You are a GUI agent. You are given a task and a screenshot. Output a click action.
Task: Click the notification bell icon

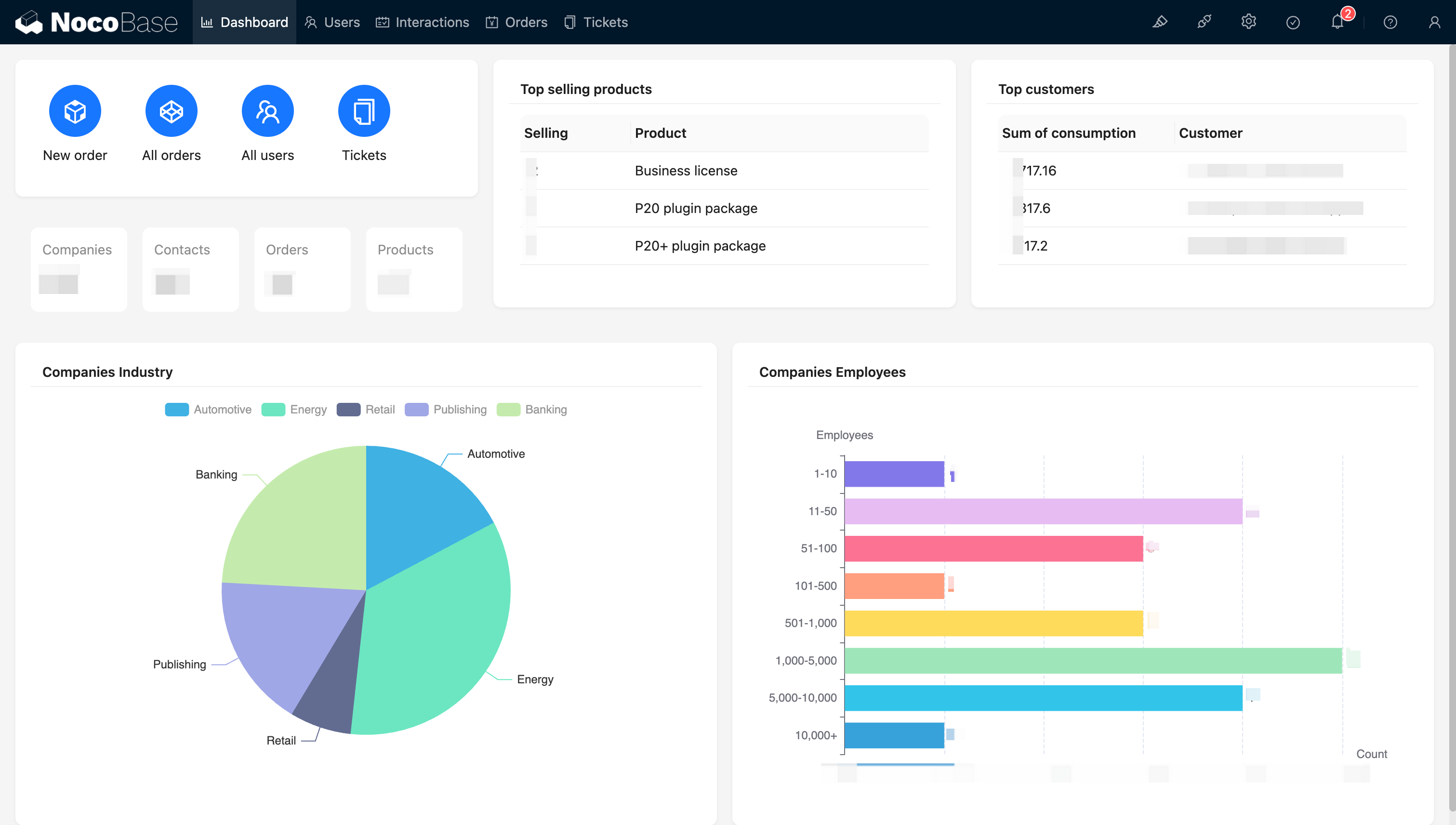[1337, 22]
